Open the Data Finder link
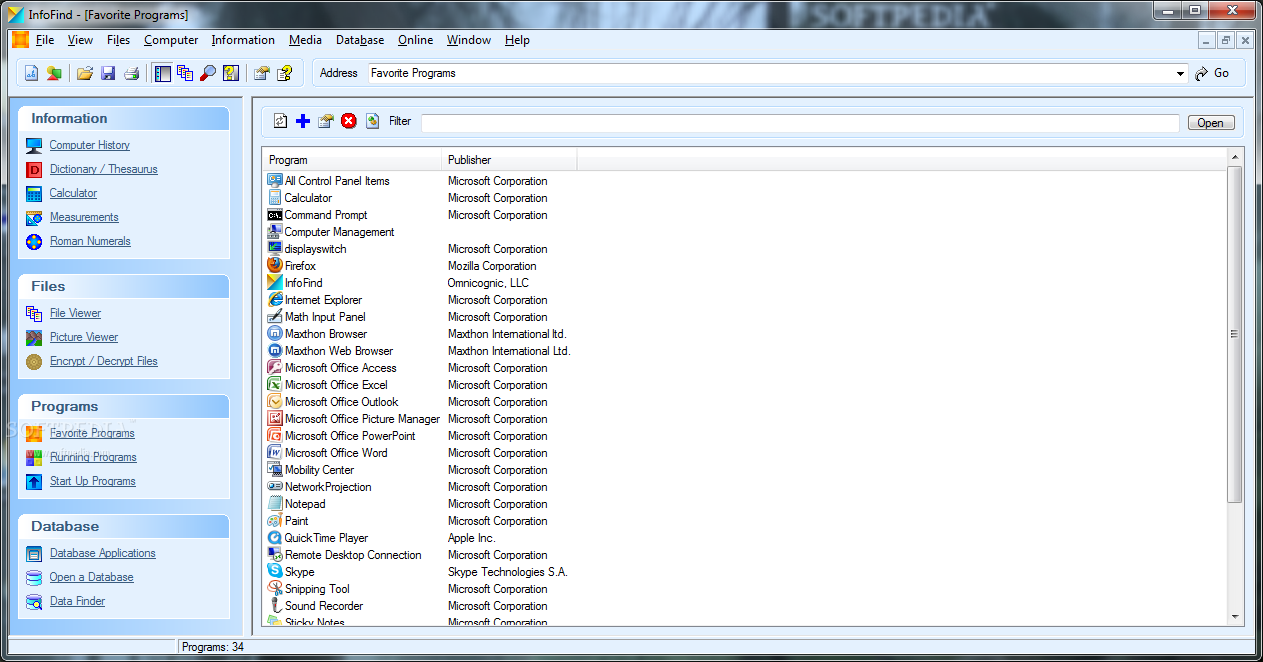 [77, 601]
